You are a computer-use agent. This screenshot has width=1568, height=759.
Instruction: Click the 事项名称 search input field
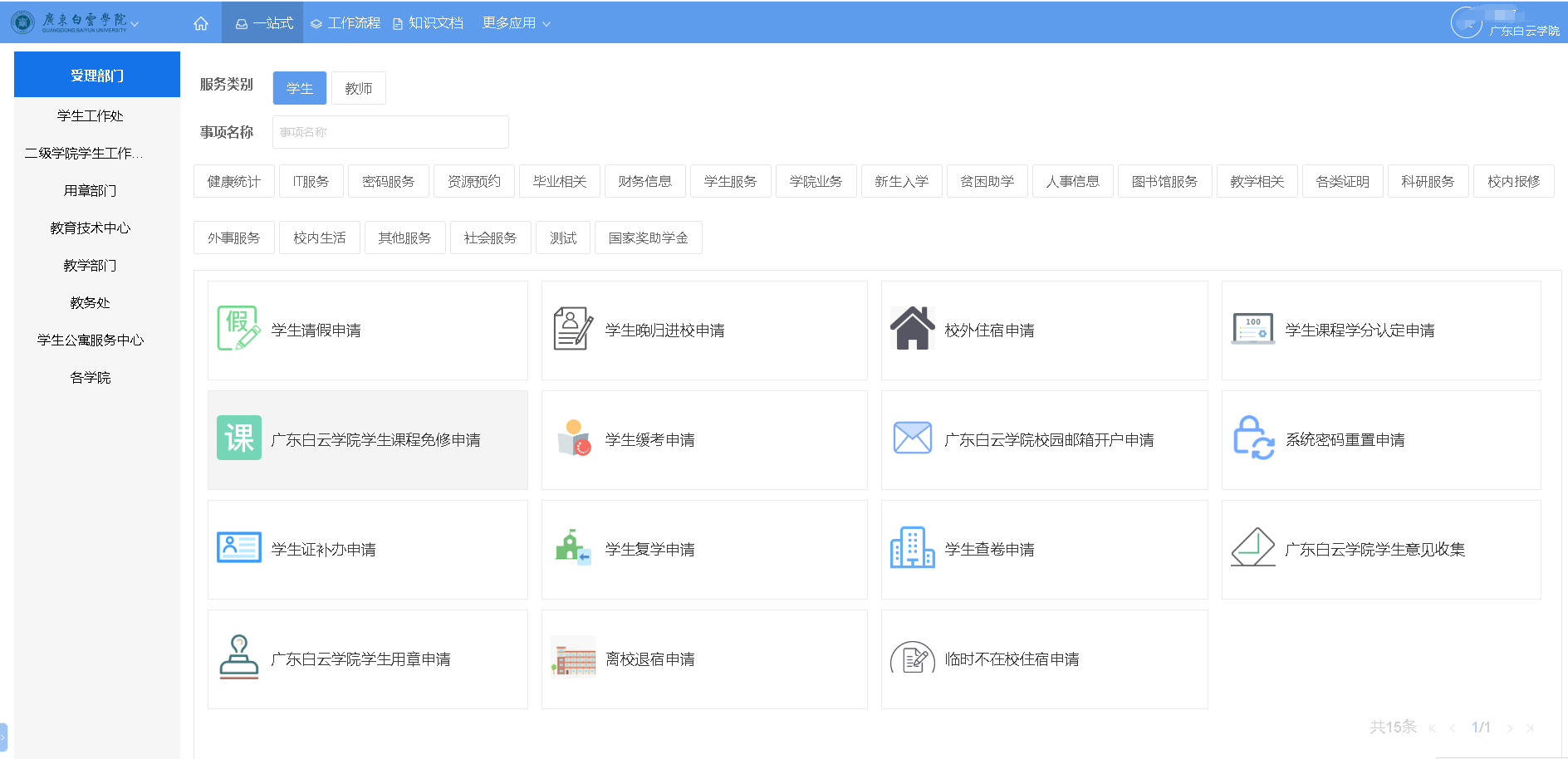tap(390, 132)
